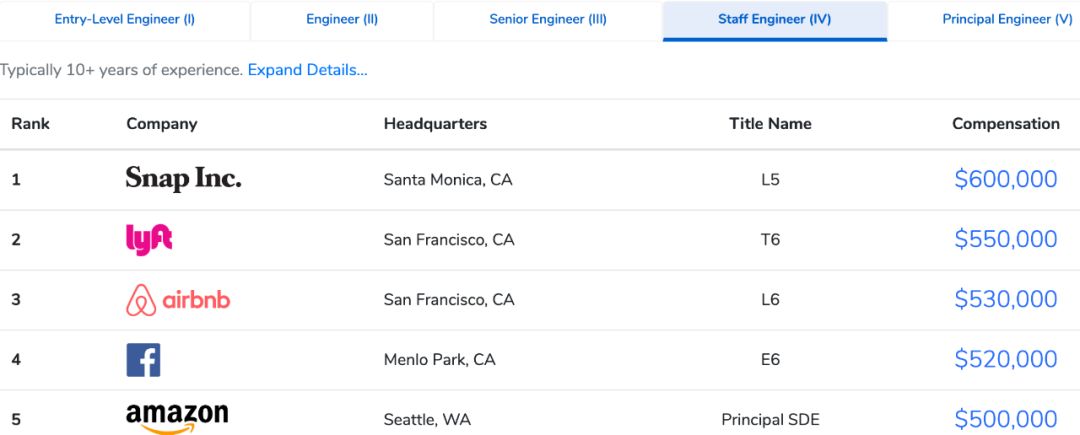Click the Title Name column header

tap(770, 124)
